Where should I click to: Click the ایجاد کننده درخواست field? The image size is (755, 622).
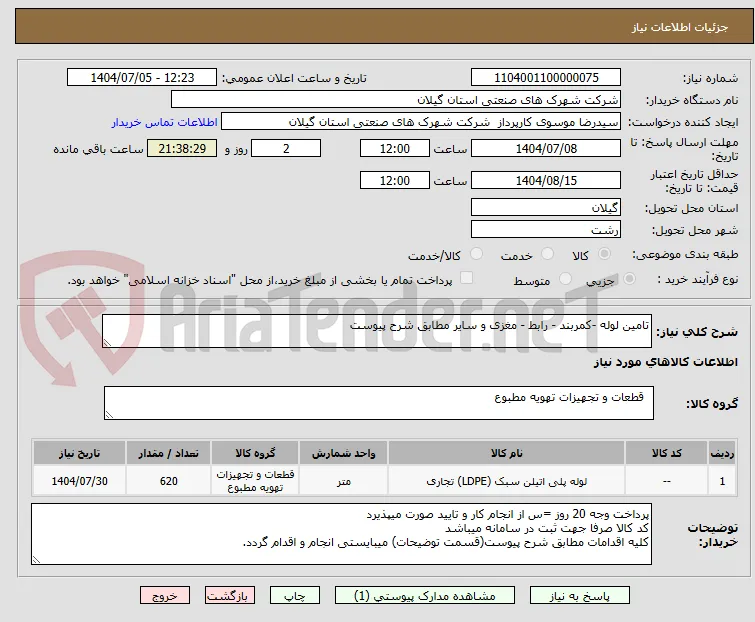coord(421,122)
